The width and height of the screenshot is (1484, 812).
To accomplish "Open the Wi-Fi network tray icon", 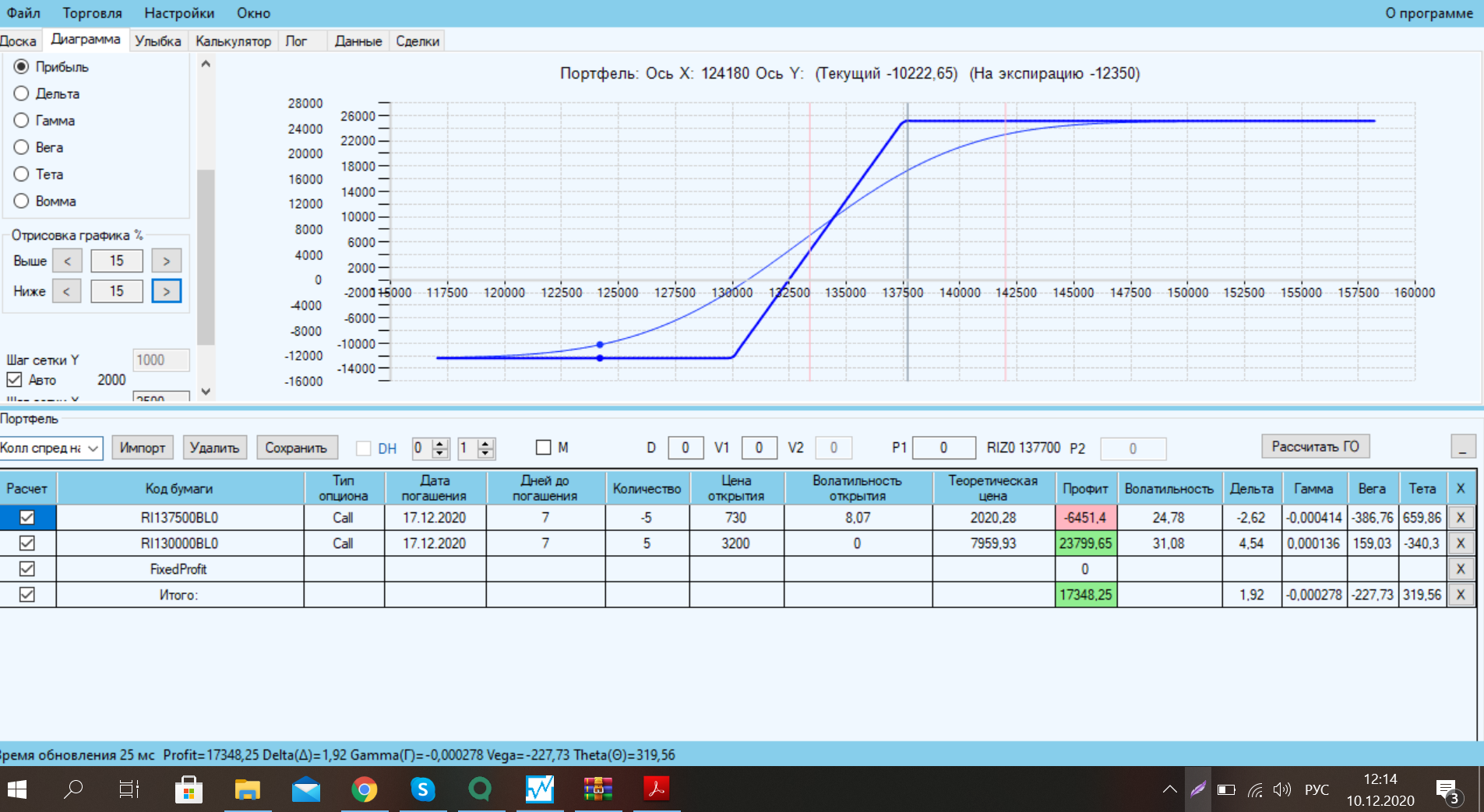I will (1254, 790).
